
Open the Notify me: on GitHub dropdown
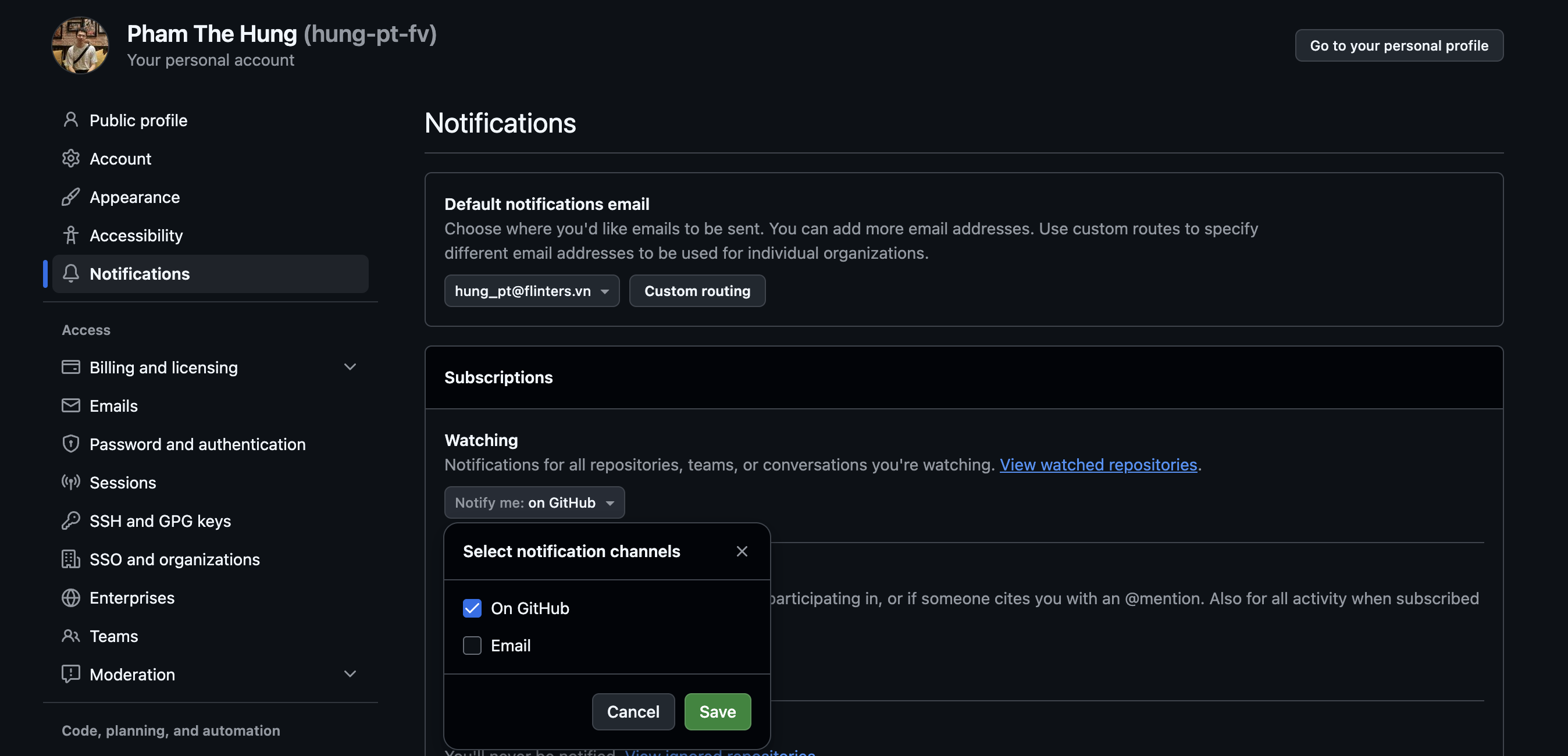tap(534, 502)
